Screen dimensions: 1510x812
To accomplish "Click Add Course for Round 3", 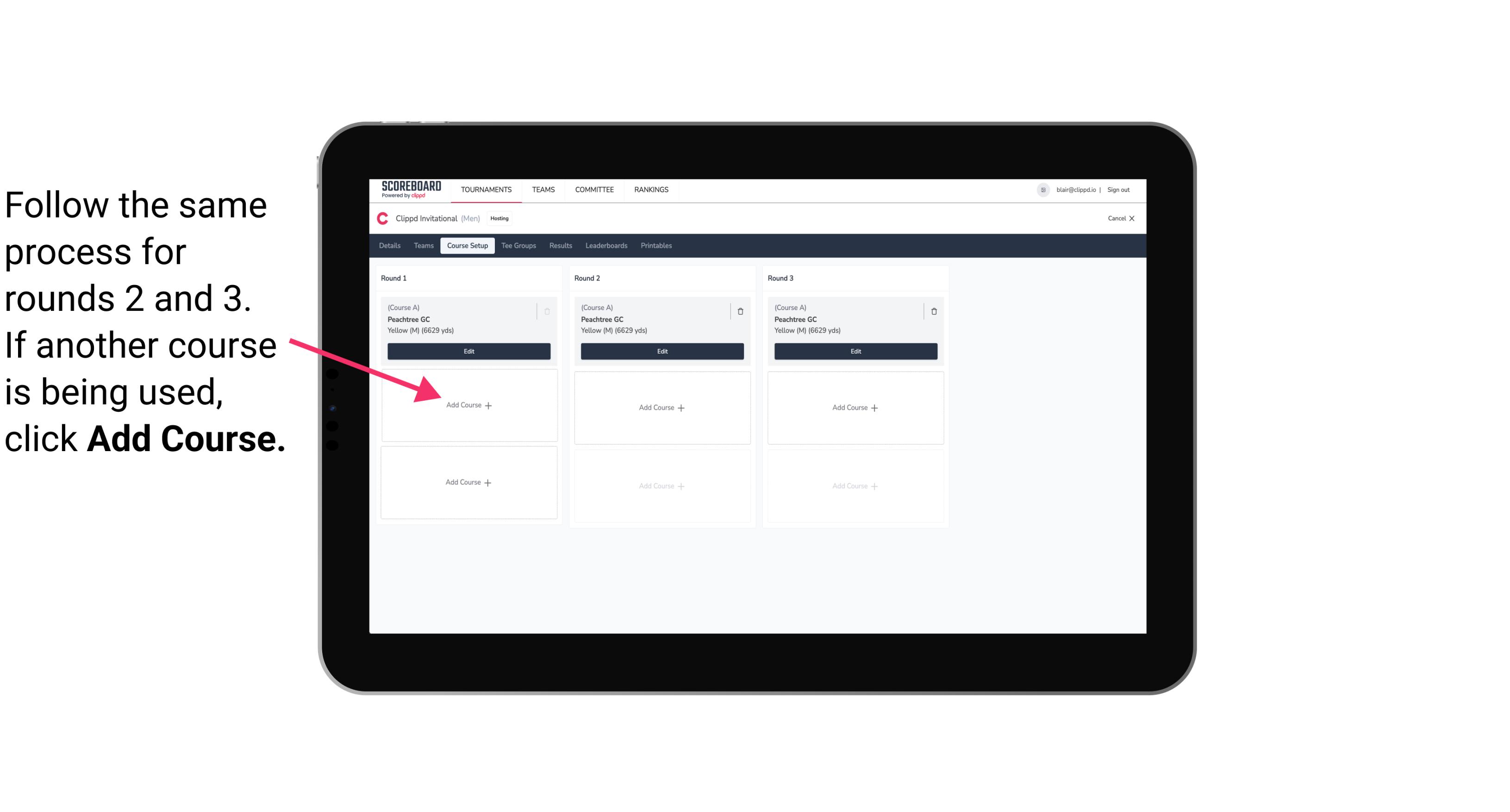I will [x=854, y=407].
